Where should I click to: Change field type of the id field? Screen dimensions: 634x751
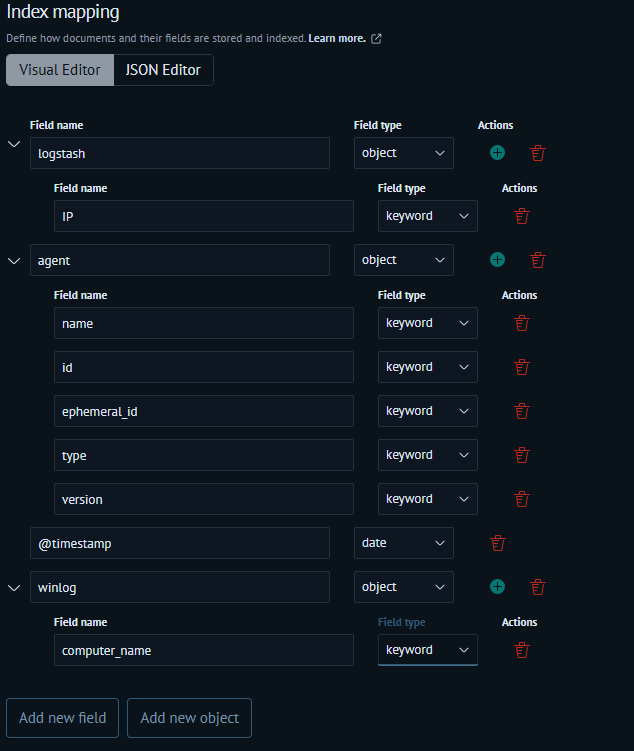coord(428,367)
